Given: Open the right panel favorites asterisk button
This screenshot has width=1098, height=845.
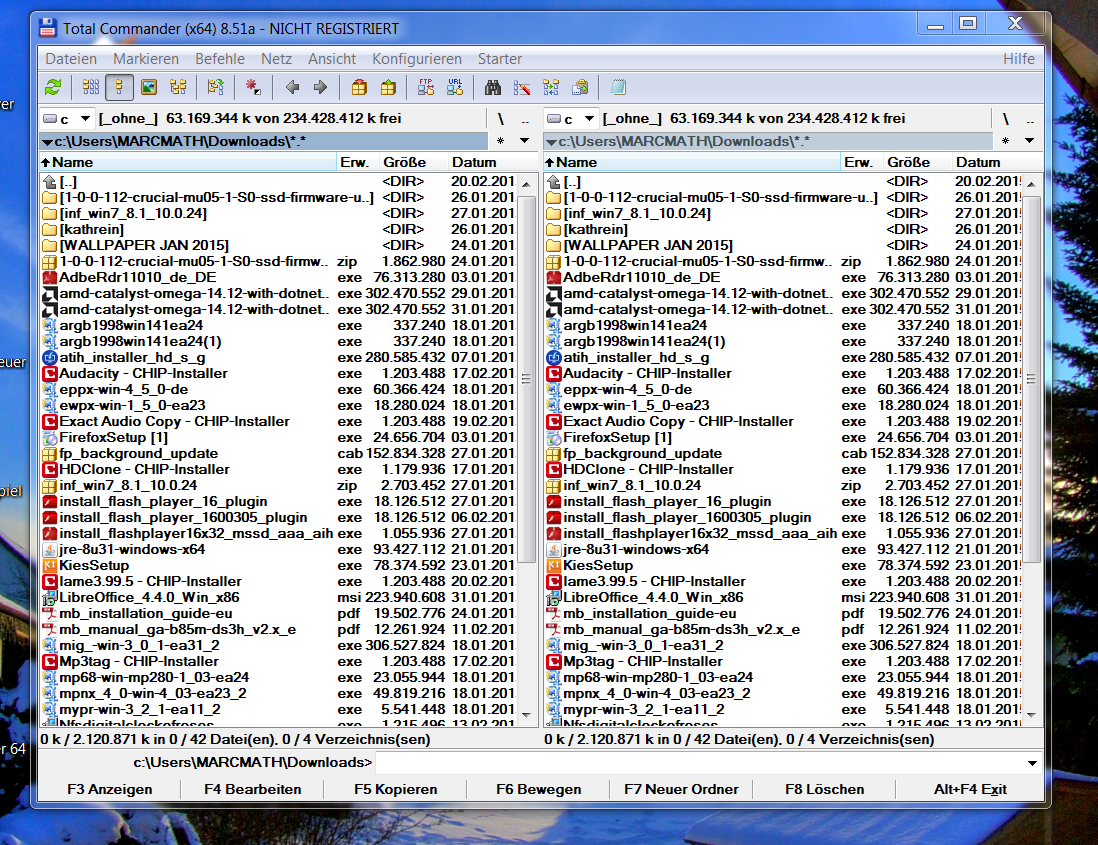Looking at the screenshot, I should (1006, 141).
